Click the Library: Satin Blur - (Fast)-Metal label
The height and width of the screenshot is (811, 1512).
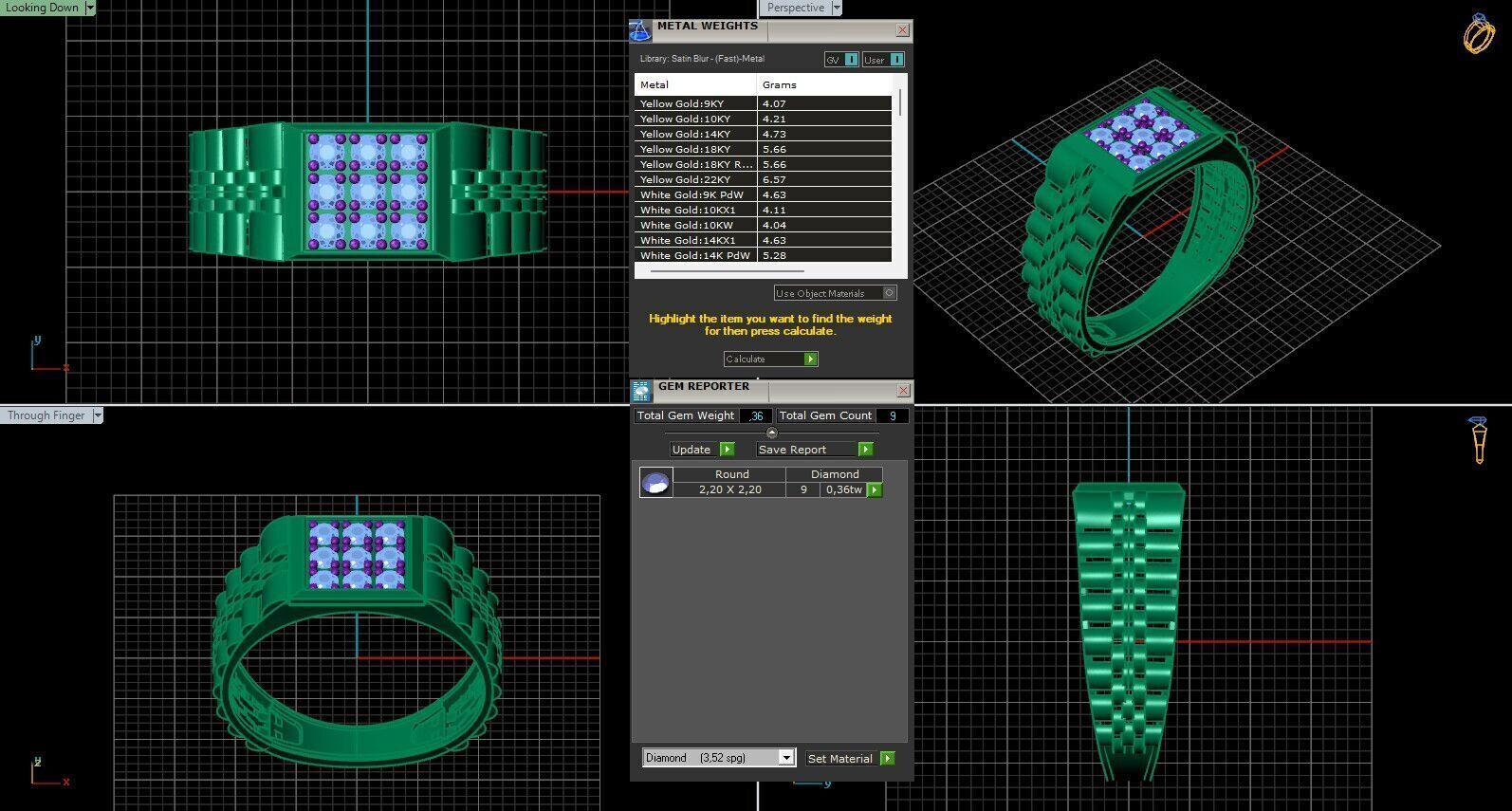point(702,59)
